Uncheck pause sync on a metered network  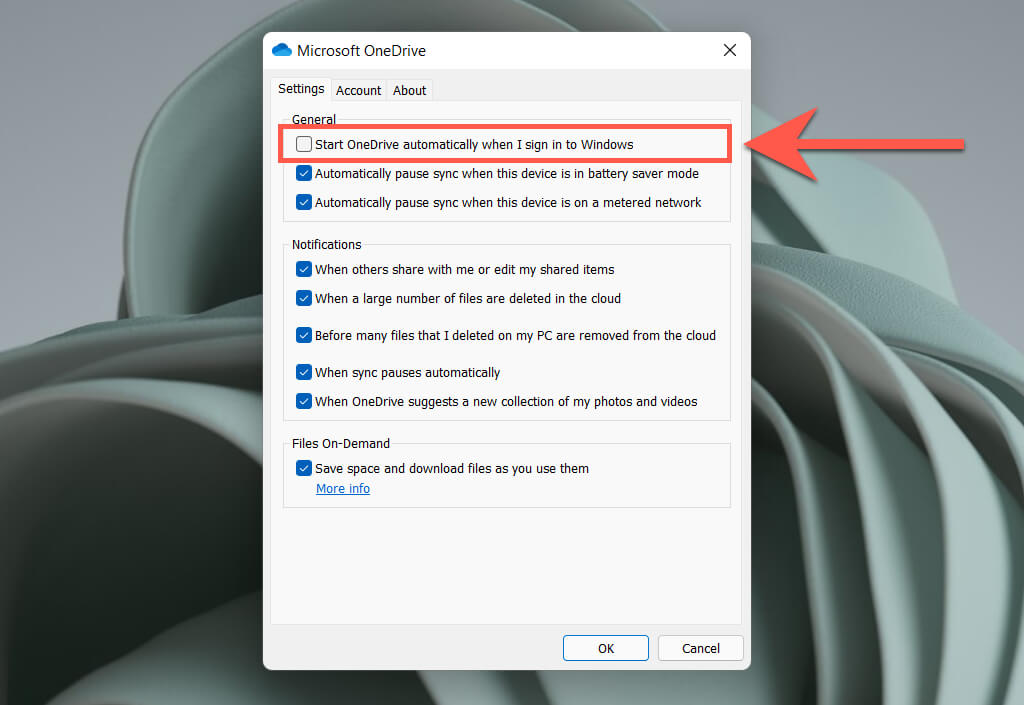304,202
